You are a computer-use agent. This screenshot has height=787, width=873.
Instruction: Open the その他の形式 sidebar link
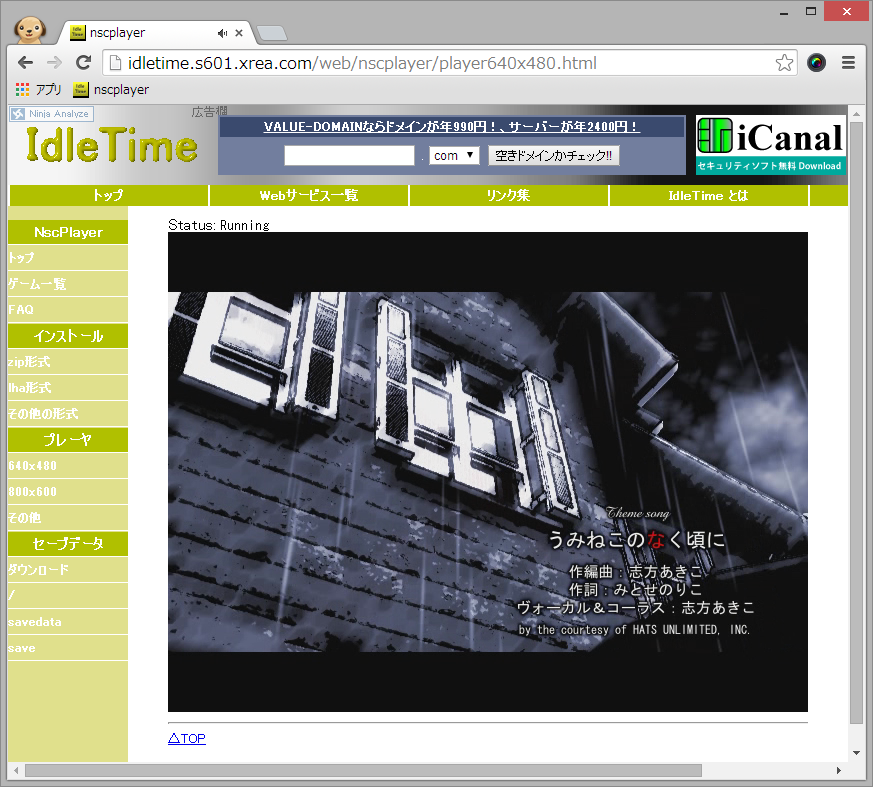point(68,414)
